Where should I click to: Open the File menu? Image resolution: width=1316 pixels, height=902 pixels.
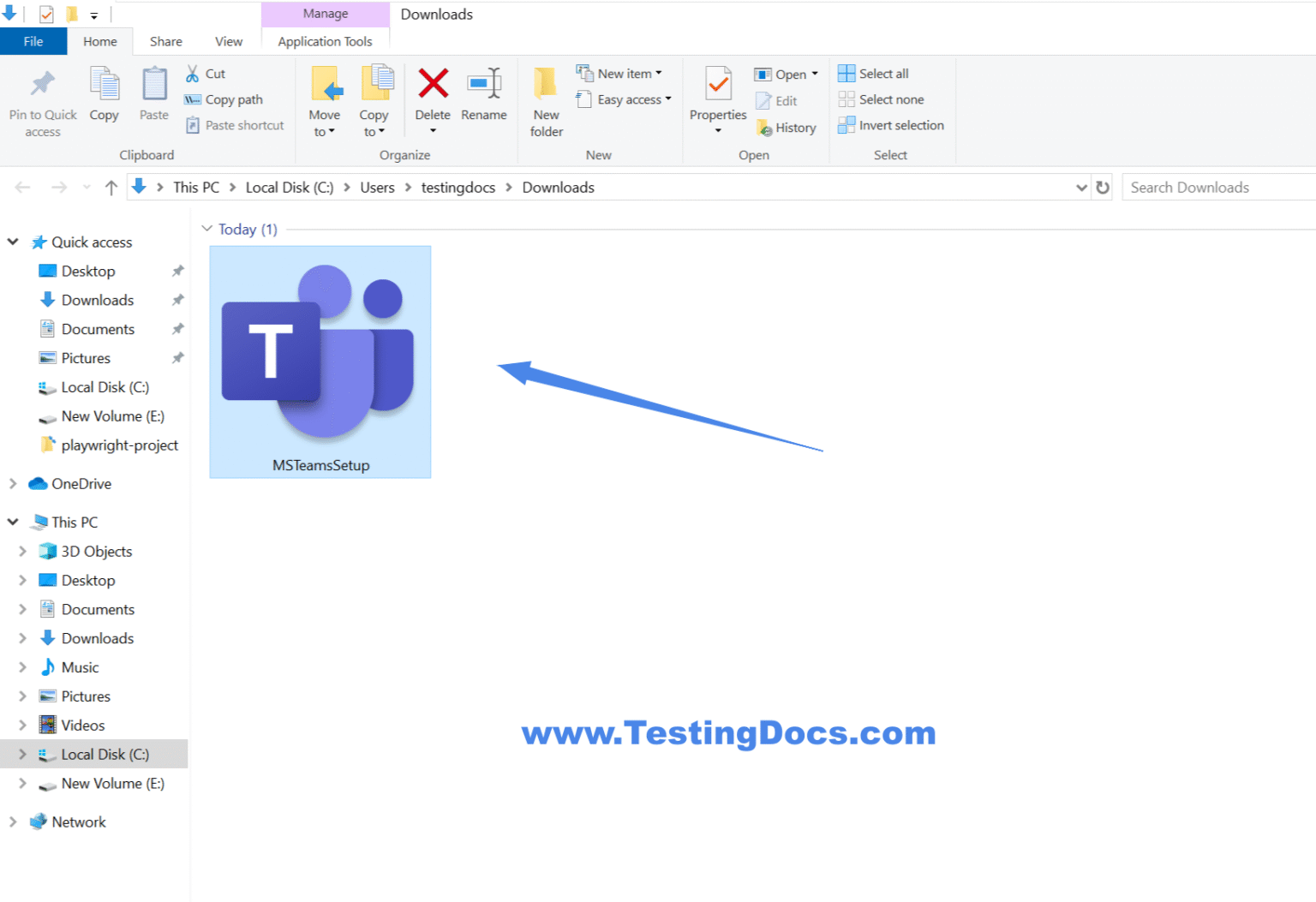33,40
